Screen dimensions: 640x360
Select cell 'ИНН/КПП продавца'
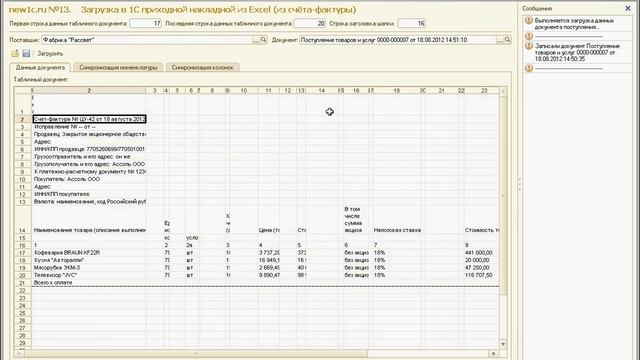pos(89,149)
